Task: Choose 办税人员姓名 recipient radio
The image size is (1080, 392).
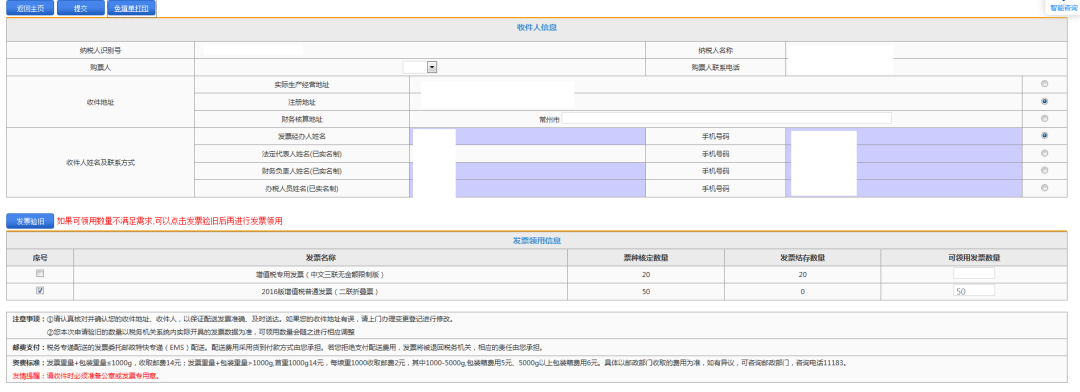Action: click(x=1045, y=187)
